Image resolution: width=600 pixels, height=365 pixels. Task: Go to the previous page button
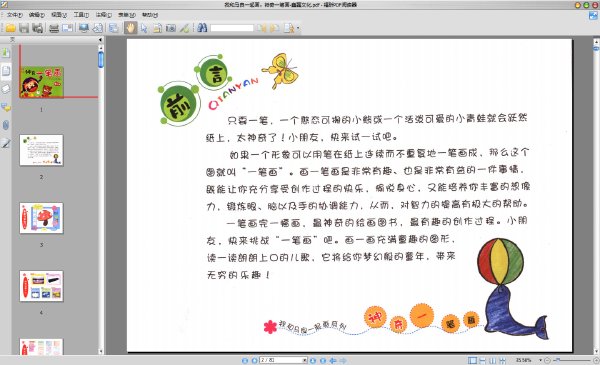click(254, 360)
